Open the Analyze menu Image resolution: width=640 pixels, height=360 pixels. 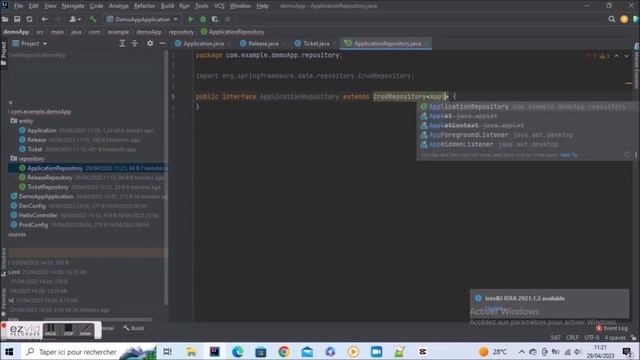pyautogui.click(x=118, y=6)
